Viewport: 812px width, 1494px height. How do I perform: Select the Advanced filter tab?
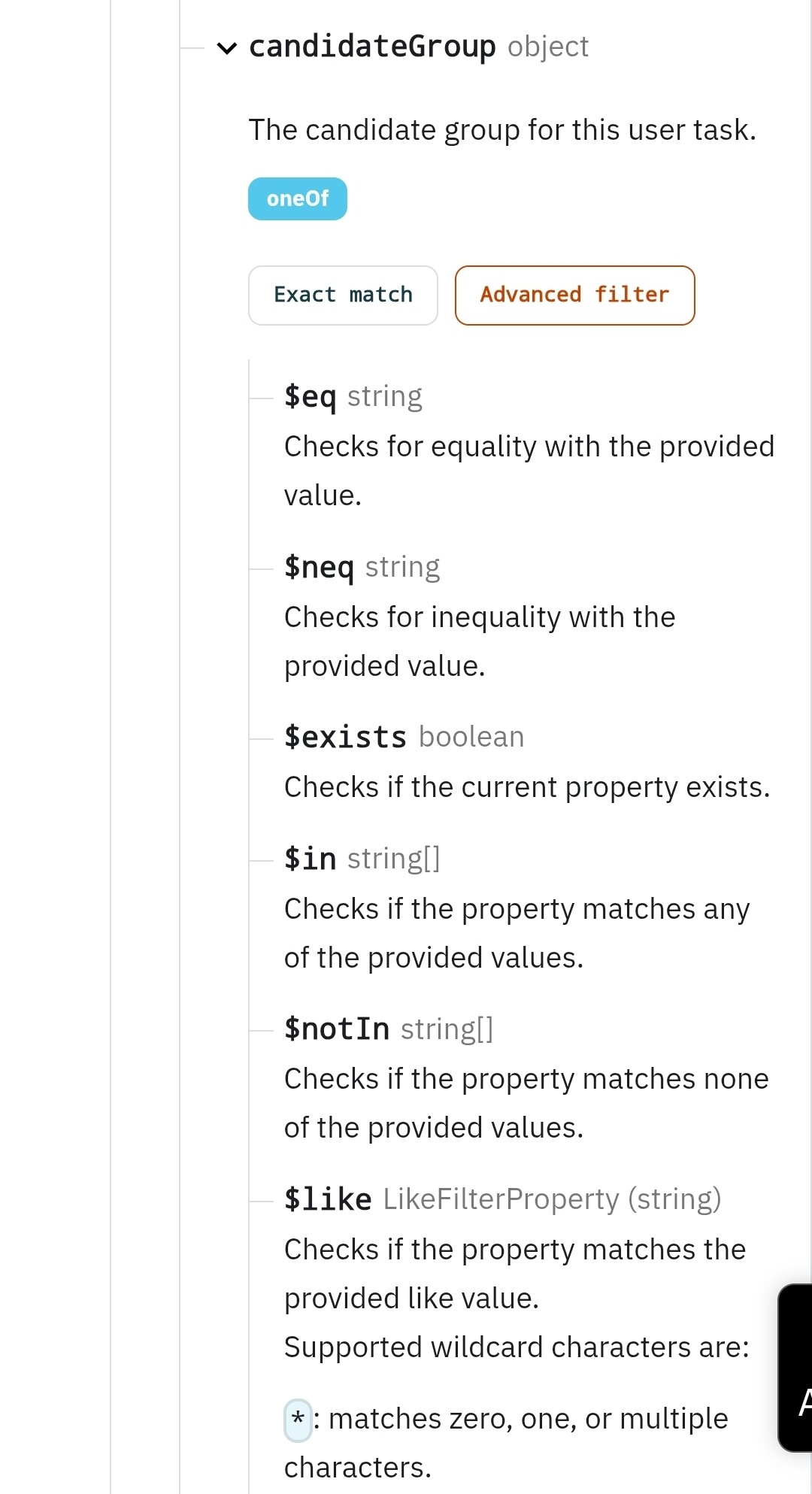[574, 295]
